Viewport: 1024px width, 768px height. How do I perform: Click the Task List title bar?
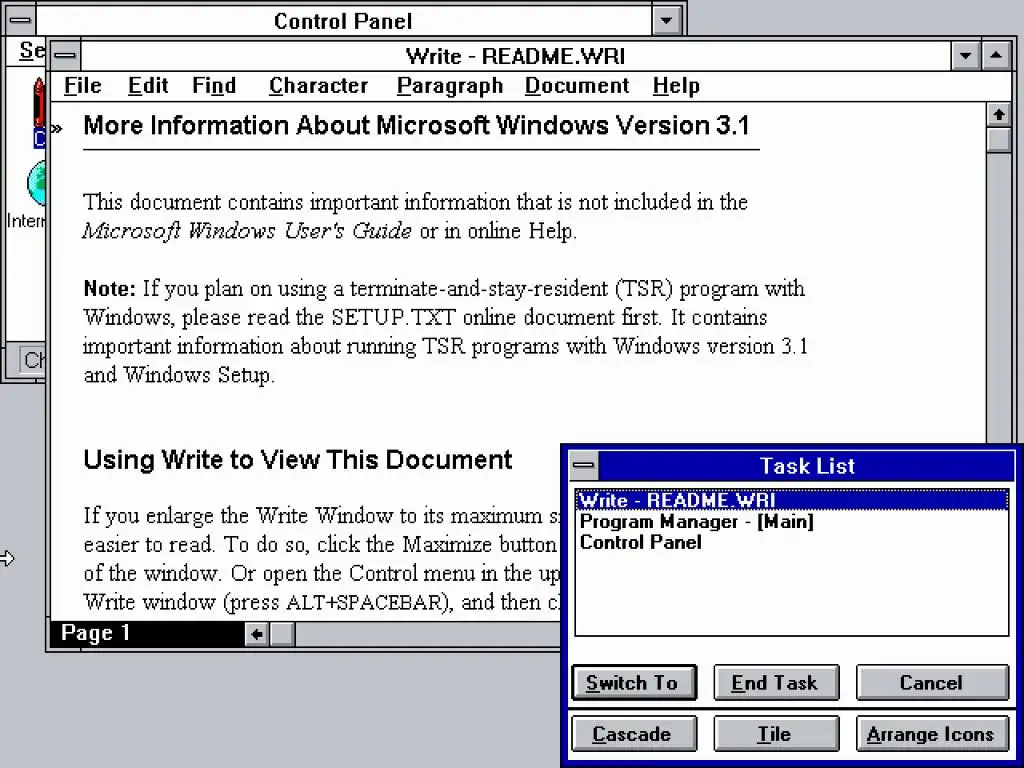coord(807,466)
